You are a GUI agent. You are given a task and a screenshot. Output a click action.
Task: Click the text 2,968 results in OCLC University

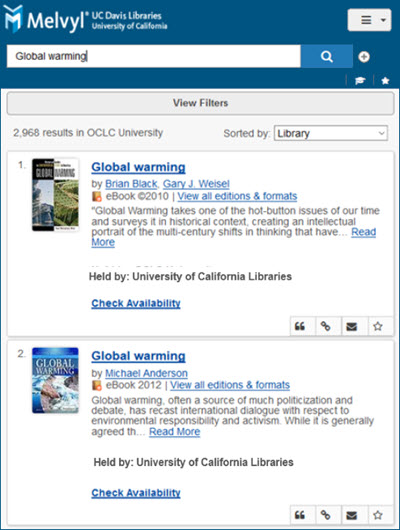88,132
